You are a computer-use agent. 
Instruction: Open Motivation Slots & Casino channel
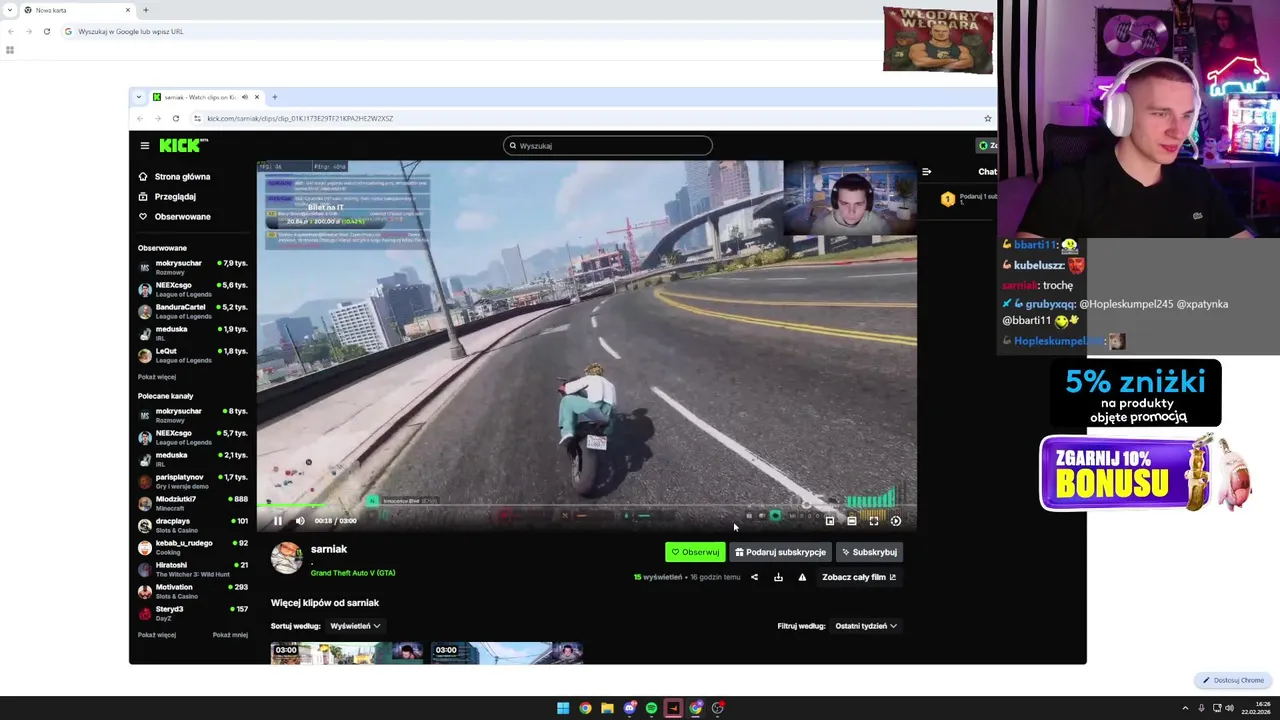193,591
